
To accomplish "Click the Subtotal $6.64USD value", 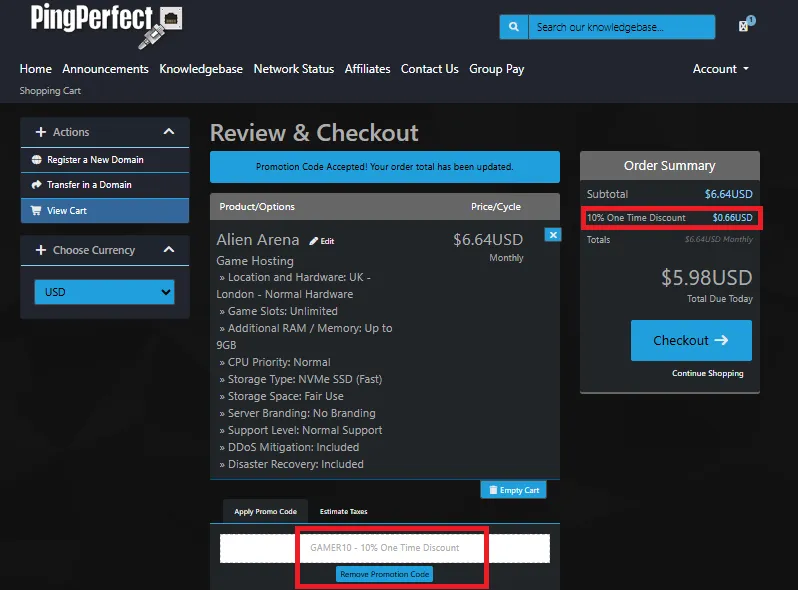I will [x=728, y=194].
